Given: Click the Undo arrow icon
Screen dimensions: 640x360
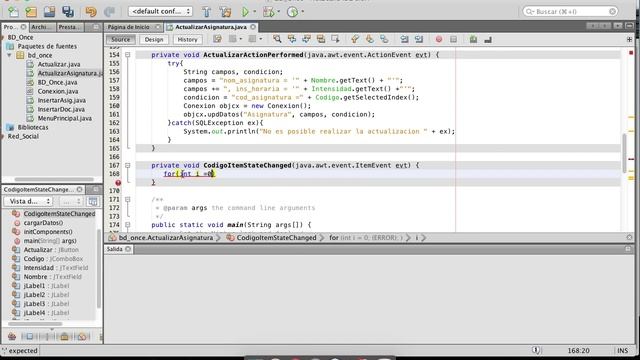Looking at the screenshot, I should point(91,11).
